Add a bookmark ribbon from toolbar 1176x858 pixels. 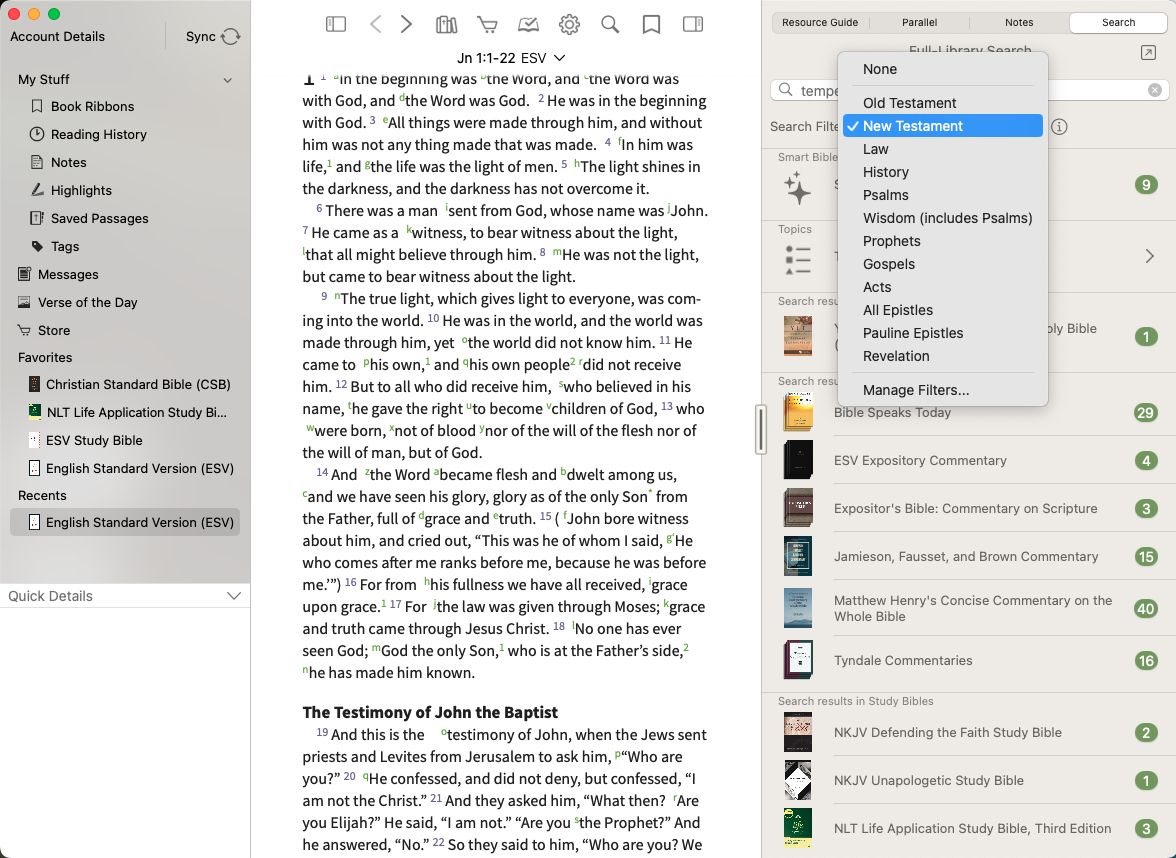651,24
